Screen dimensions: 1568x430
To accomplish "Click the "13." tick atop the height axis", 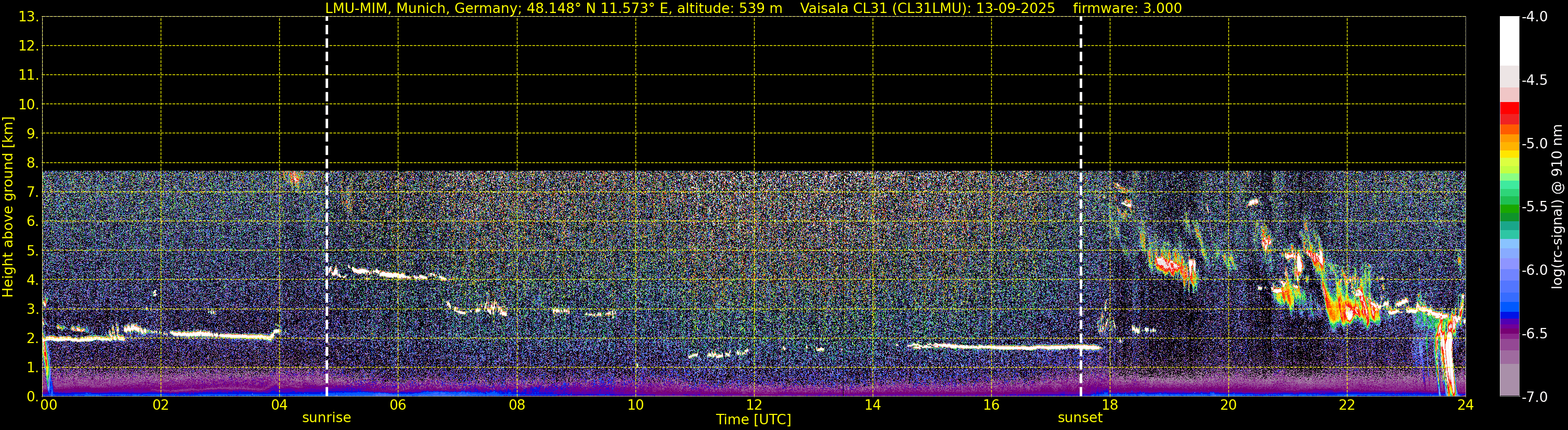I will 27,17.
